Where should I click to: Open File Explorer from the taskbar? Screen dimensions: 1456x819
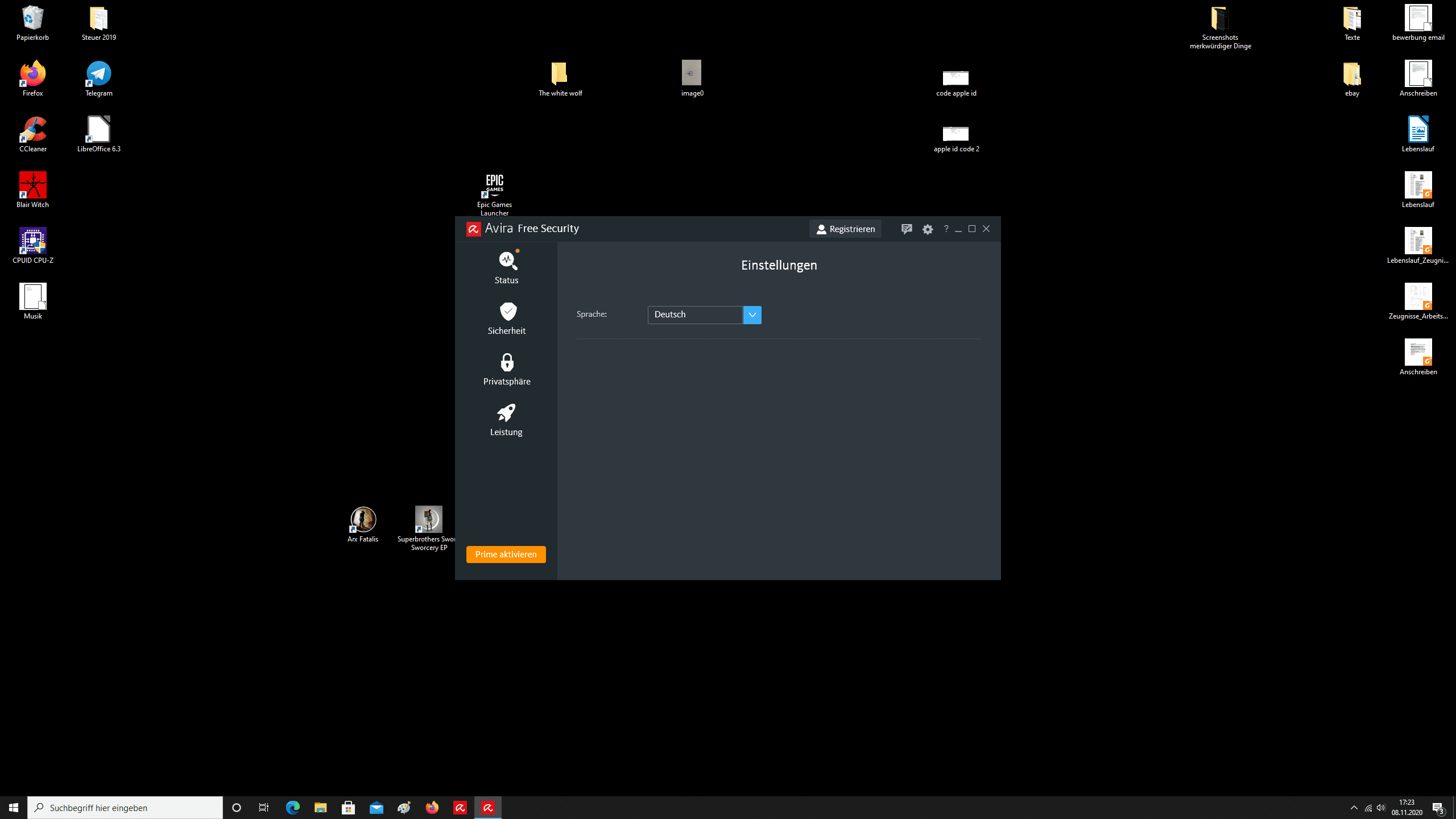pos(320,808)
